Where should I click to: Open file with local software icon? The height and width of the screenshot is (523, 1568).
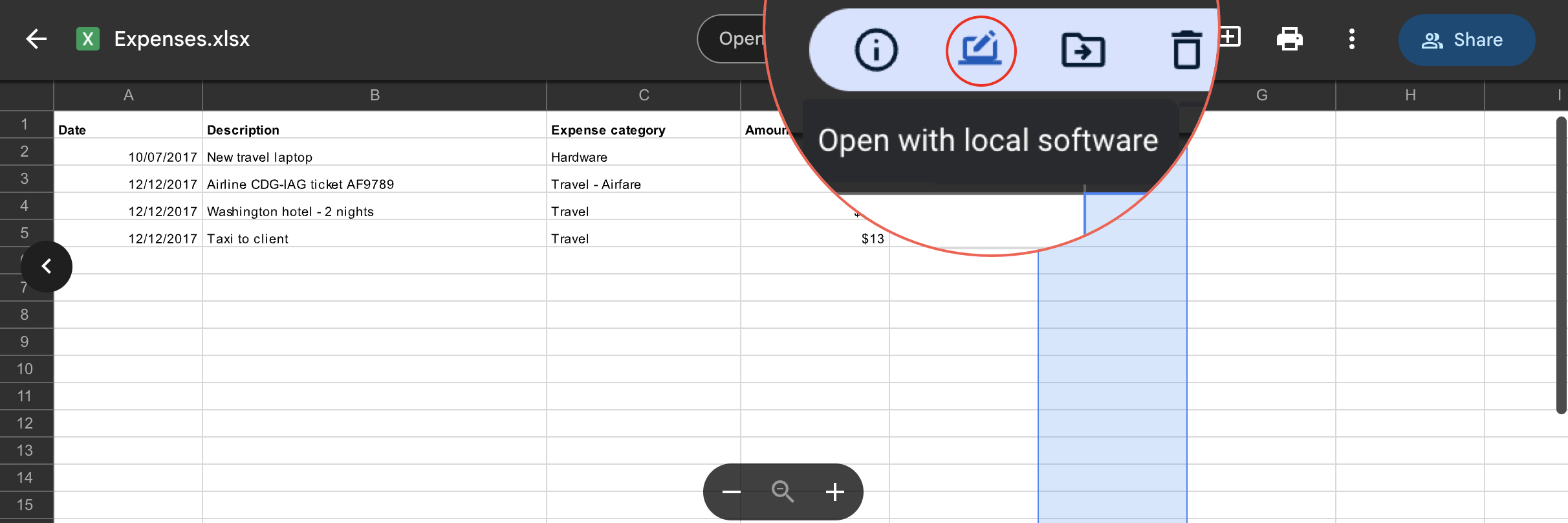(x=981, y=50)
